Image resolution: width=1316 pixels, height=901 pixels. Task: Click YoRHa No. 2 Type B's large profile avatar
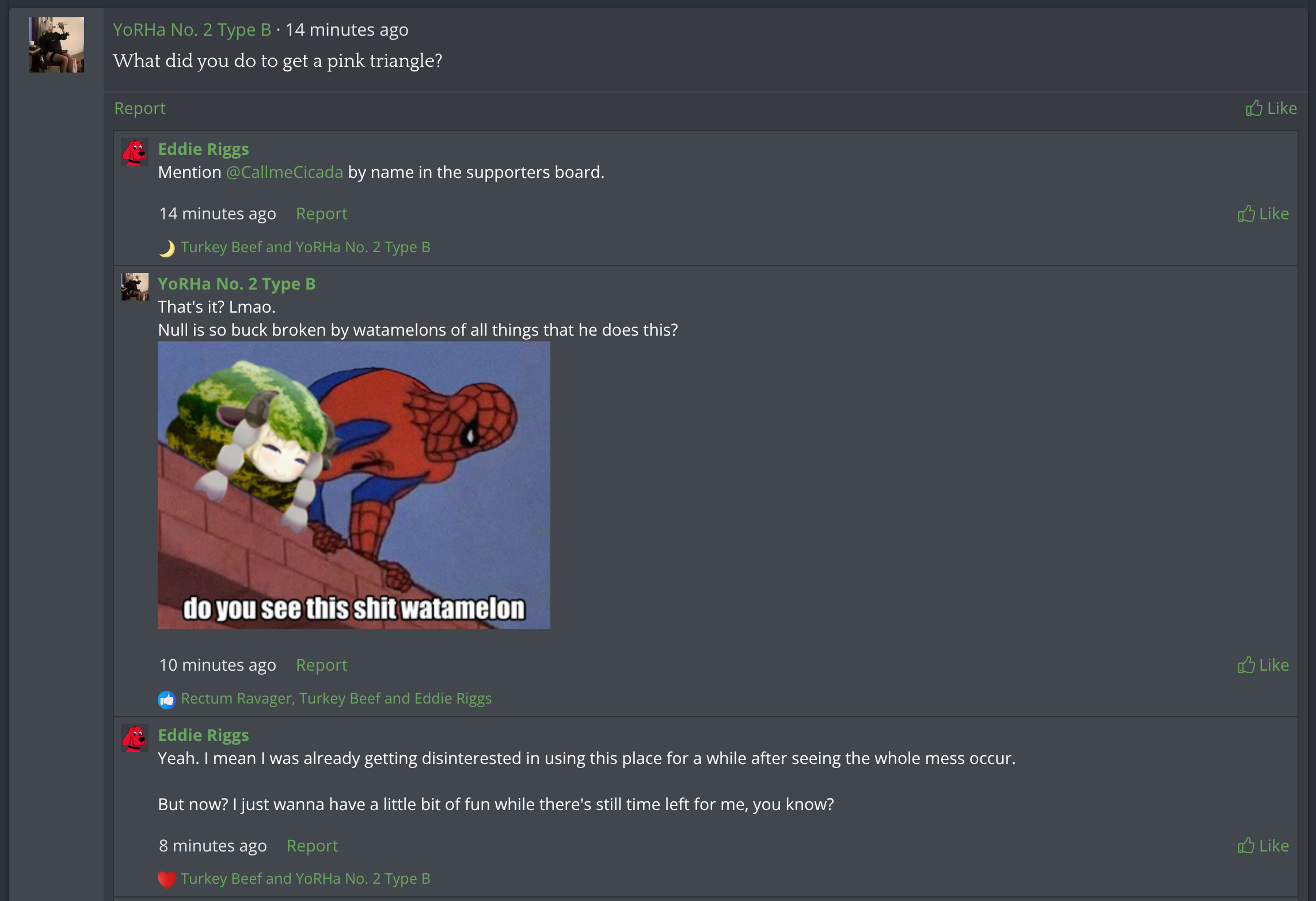pos(56,45)
